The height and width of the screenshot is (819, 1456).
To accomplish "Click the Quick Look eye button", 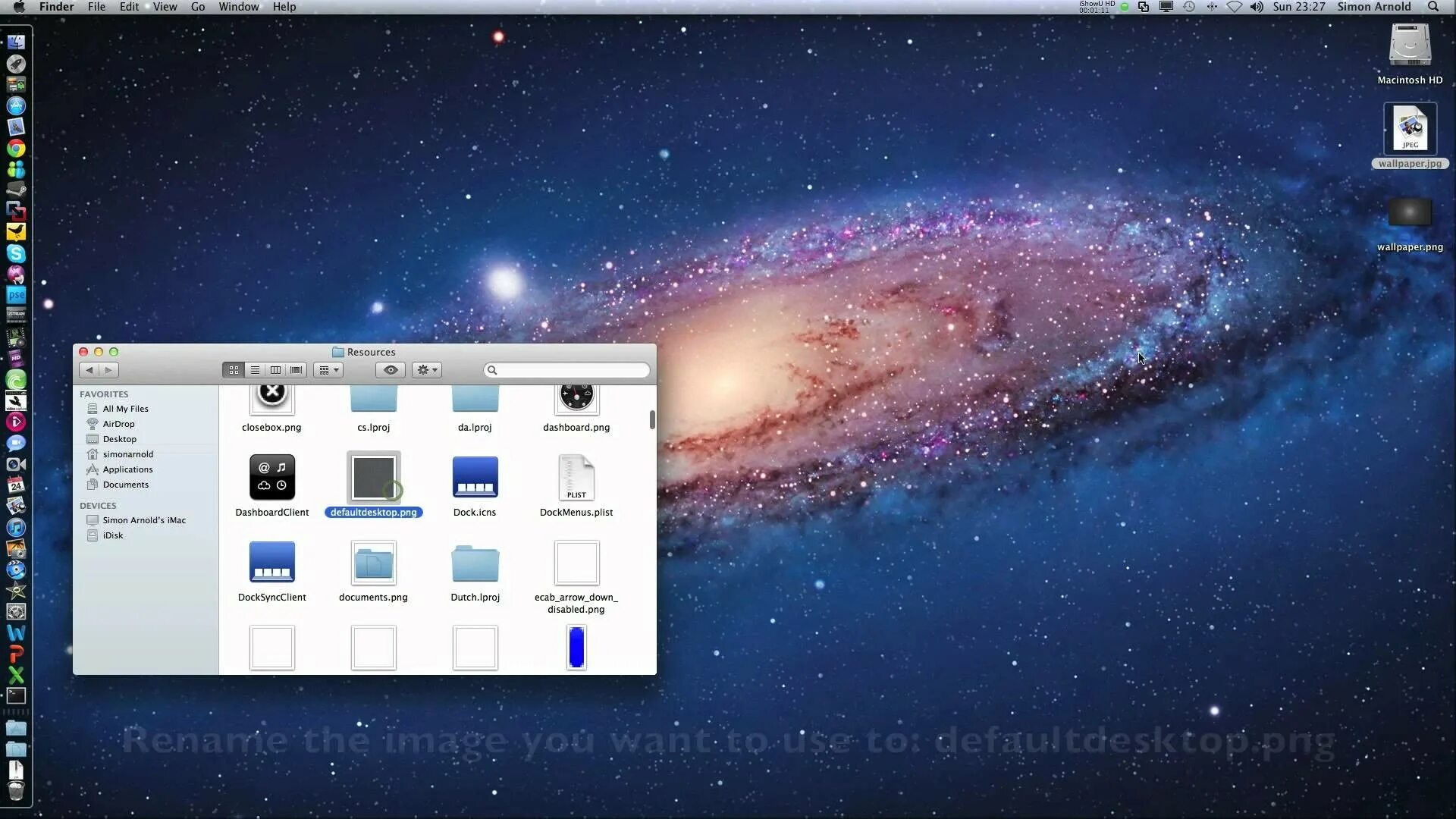I will [391, 370].
